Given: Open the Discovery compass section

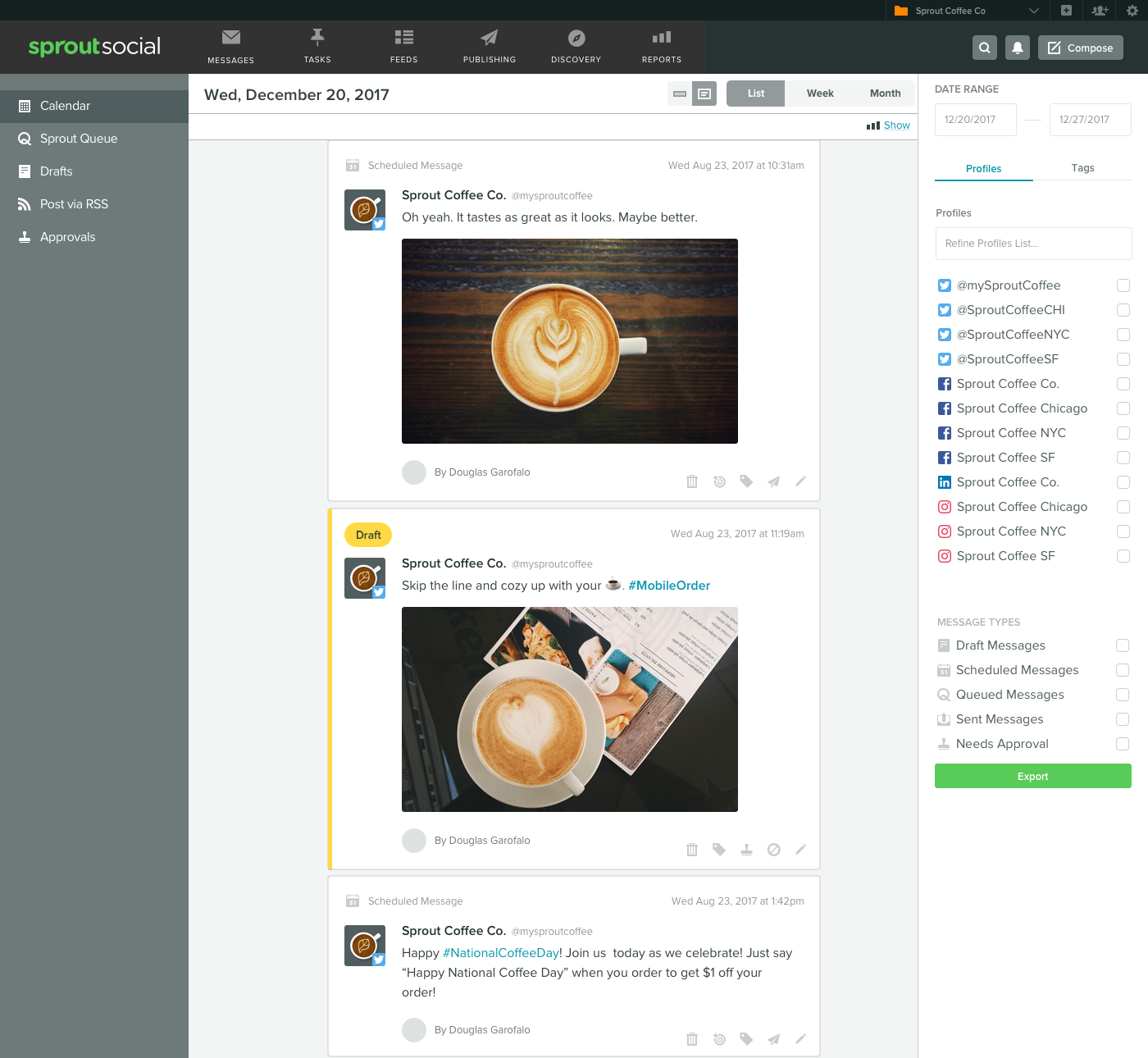Looking at the screenshot, I should pos(576,47).
